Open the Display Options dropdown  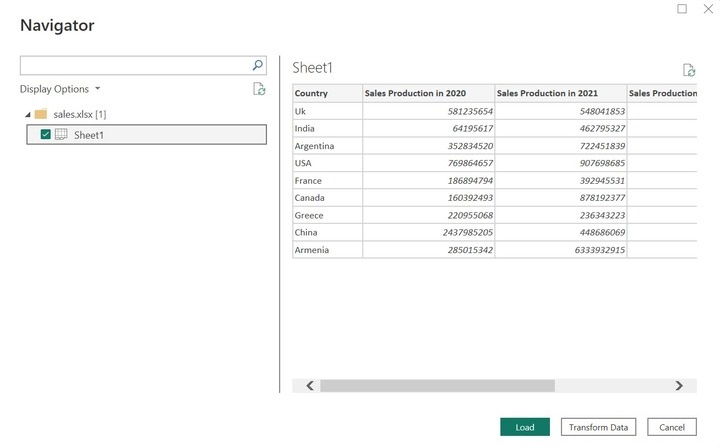[60, 89]
